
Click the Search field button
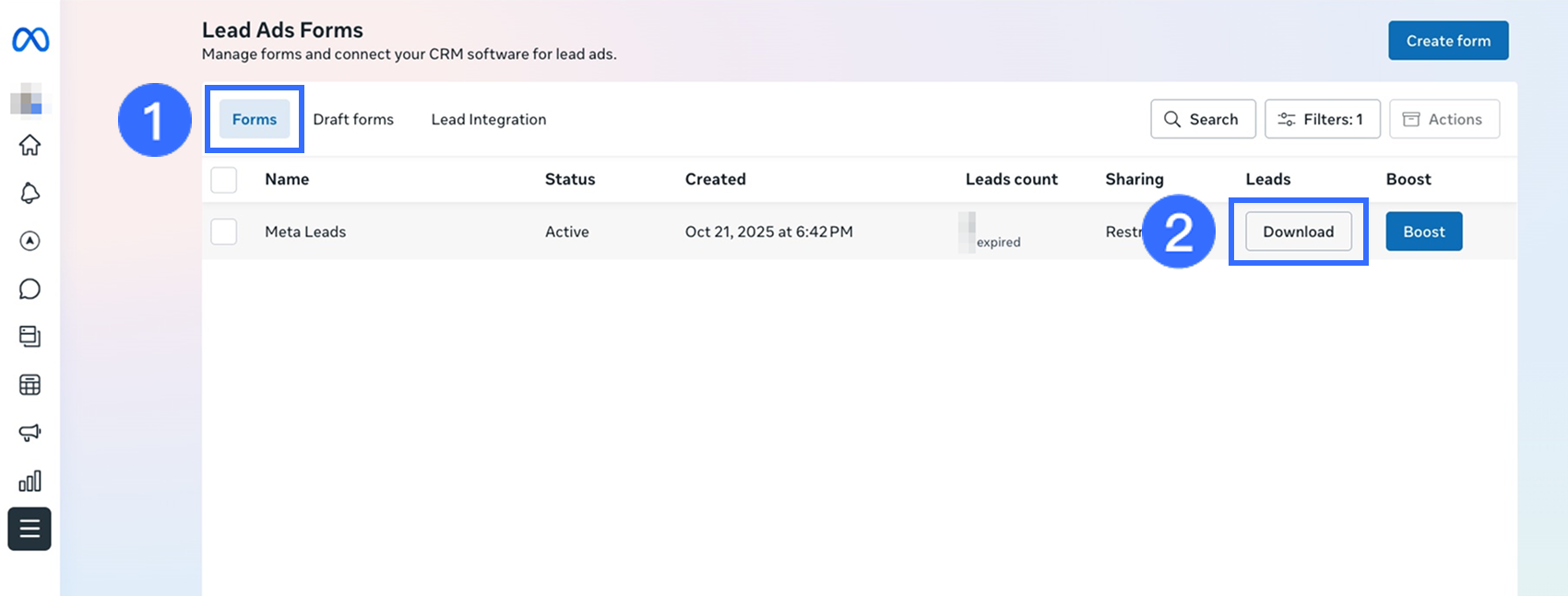tap(1203, 119)
